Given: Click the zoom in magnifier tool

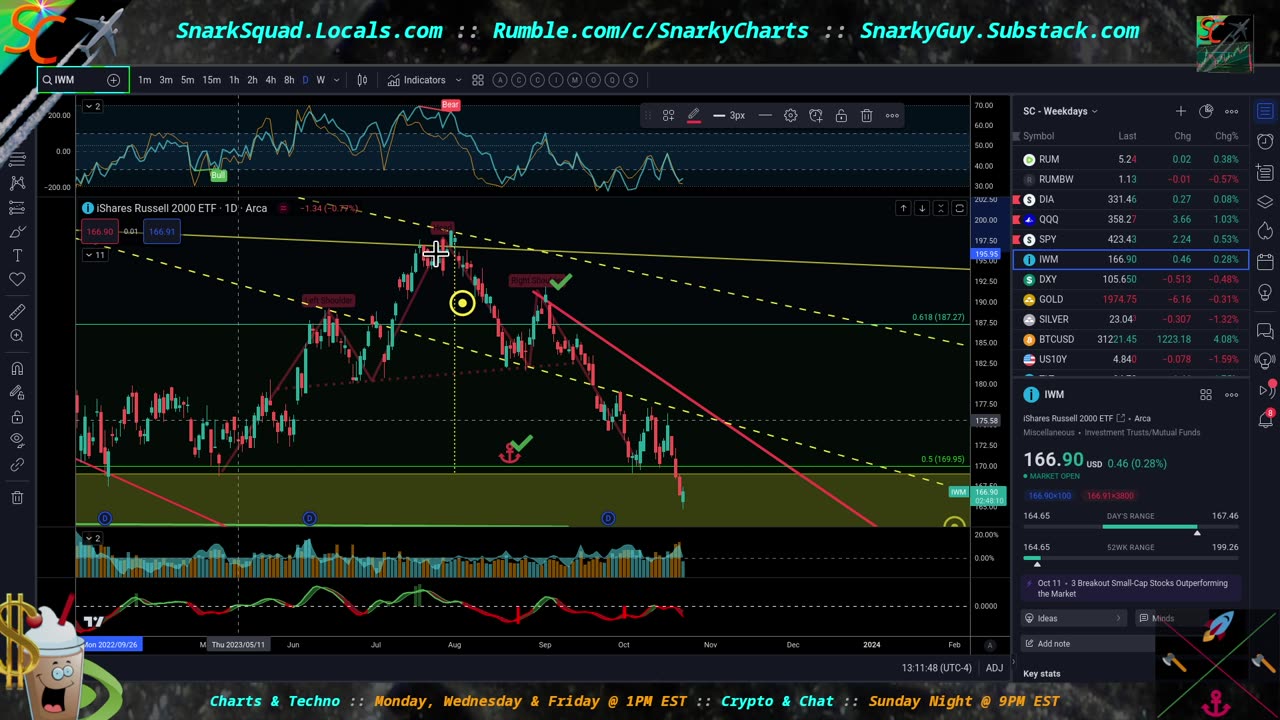Looking at the screenshot, I should [17, 336].
